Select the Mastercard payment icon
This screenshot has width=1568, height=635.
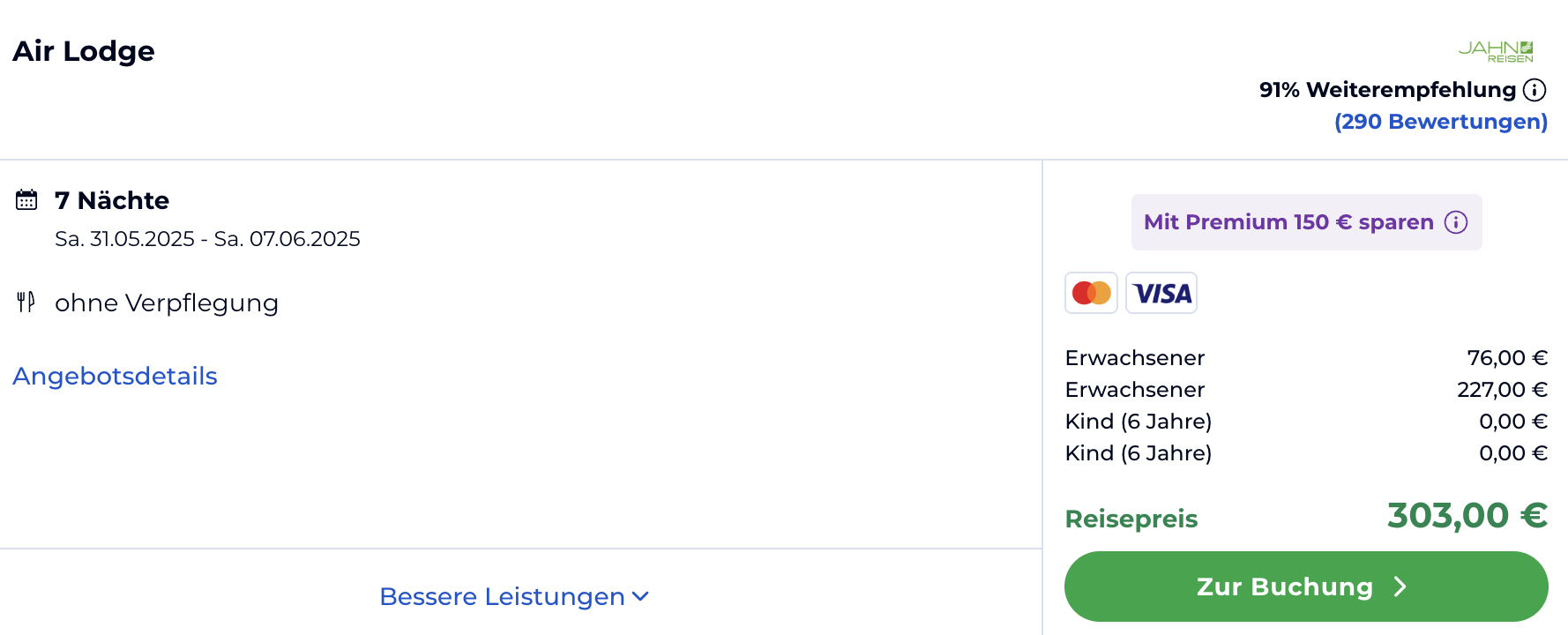coord(1091,293)
